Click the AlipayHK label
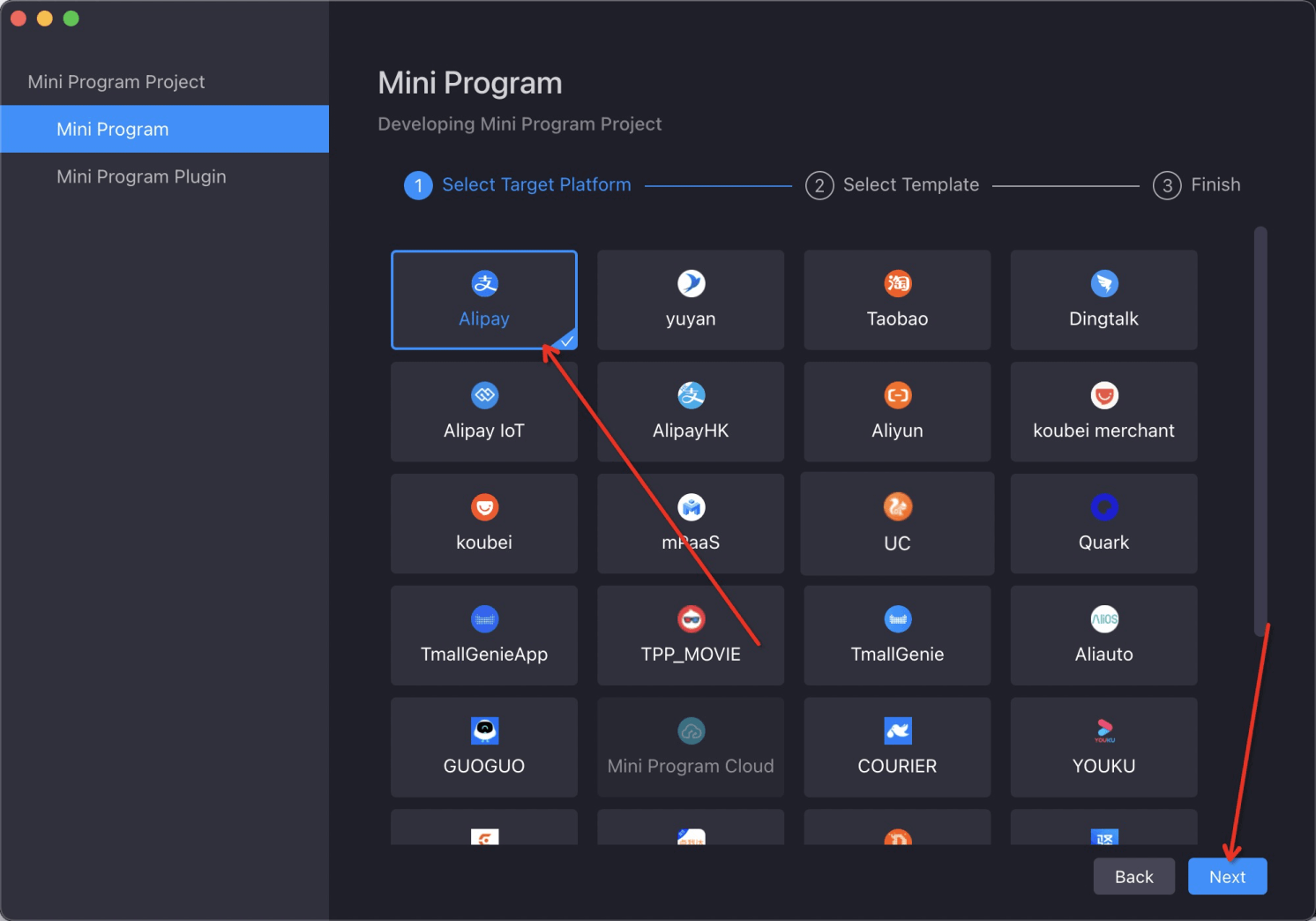 (x=691, y=431)
